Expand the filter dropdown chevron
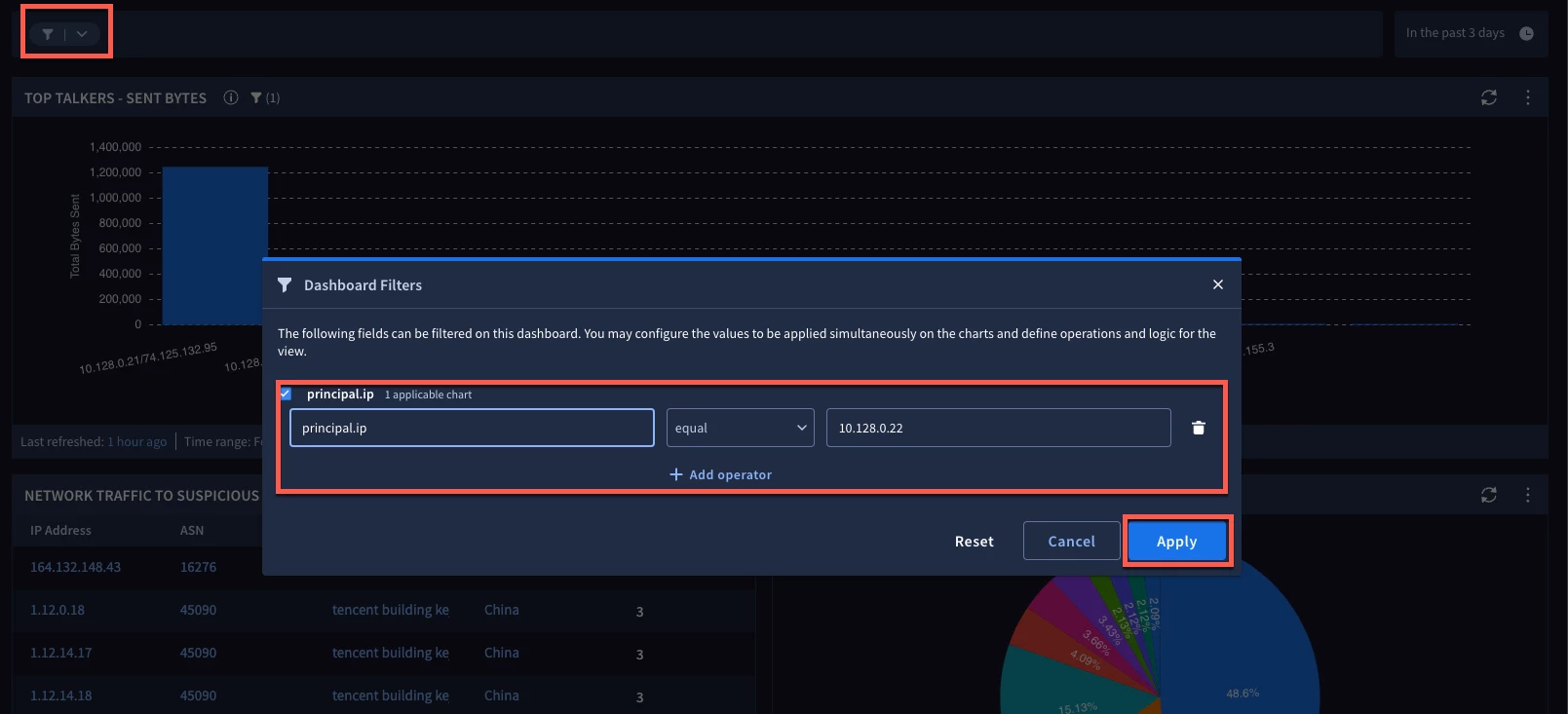 coord(82,34)
